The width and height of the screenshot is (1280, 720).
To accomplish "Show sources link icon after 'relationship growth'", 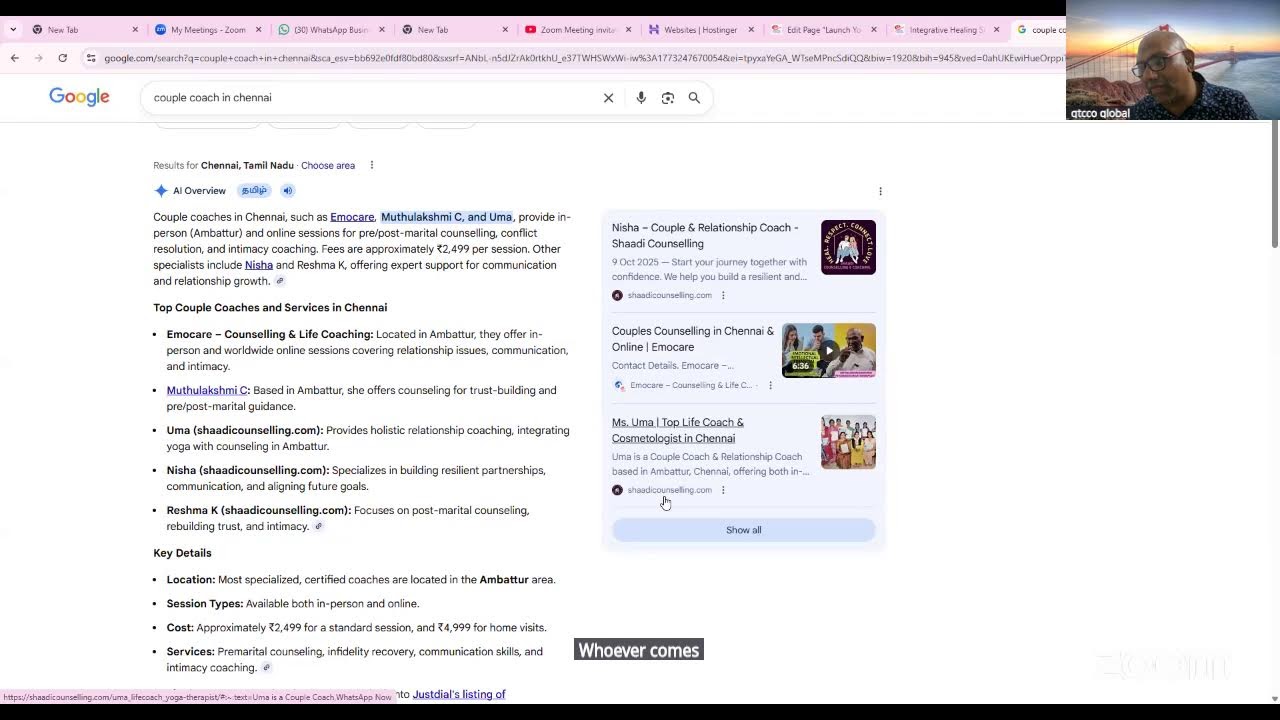I will coord(280,281).
